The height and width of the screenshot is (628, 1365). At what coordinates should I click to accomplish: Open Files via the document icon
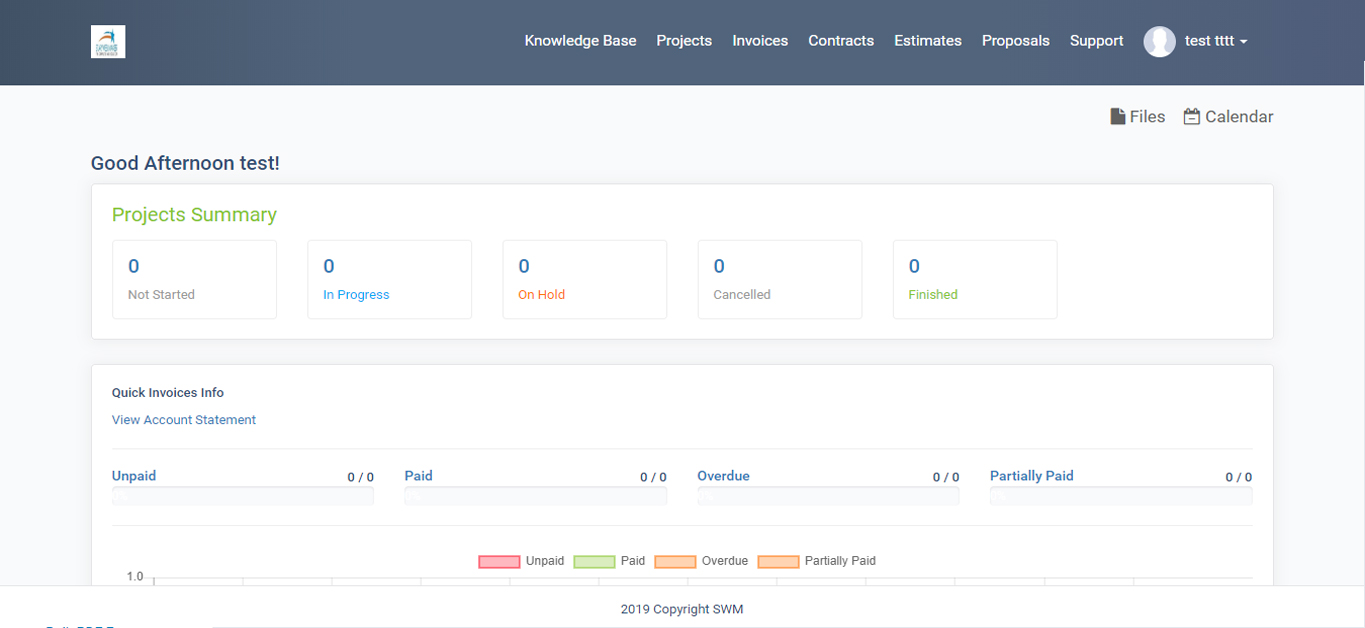(x=1118, y=117)
